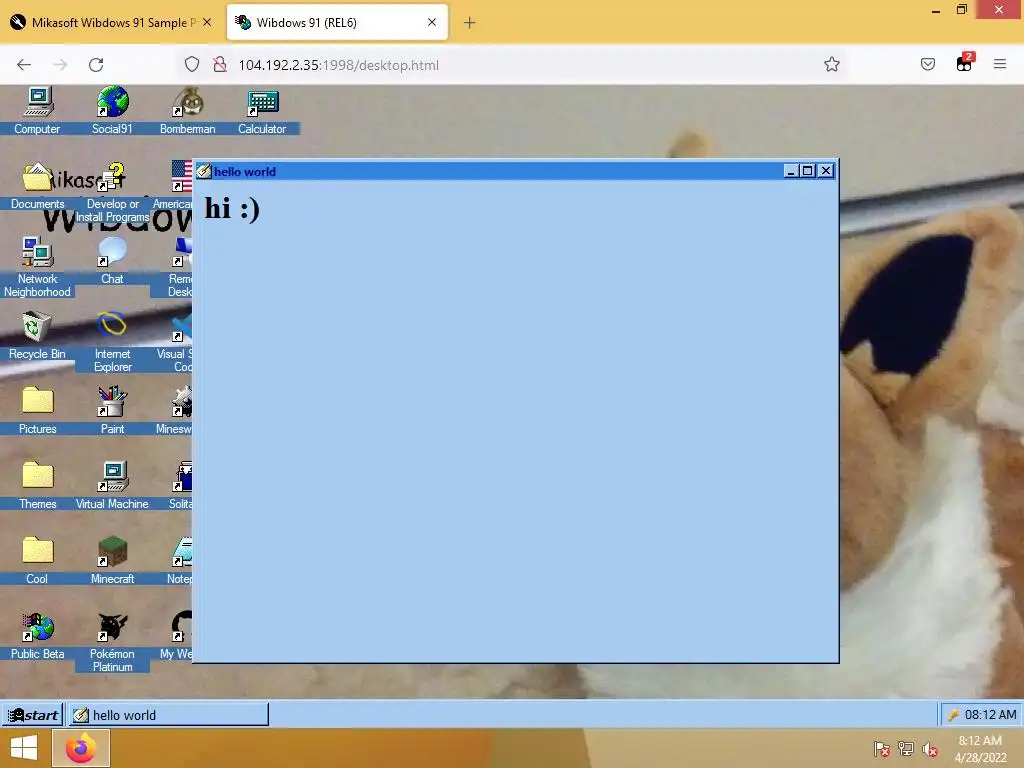The height and width of the screenshot is (768, 1024).
Task: Open the Notepad shortcut icon
Action: click(172, 560)
